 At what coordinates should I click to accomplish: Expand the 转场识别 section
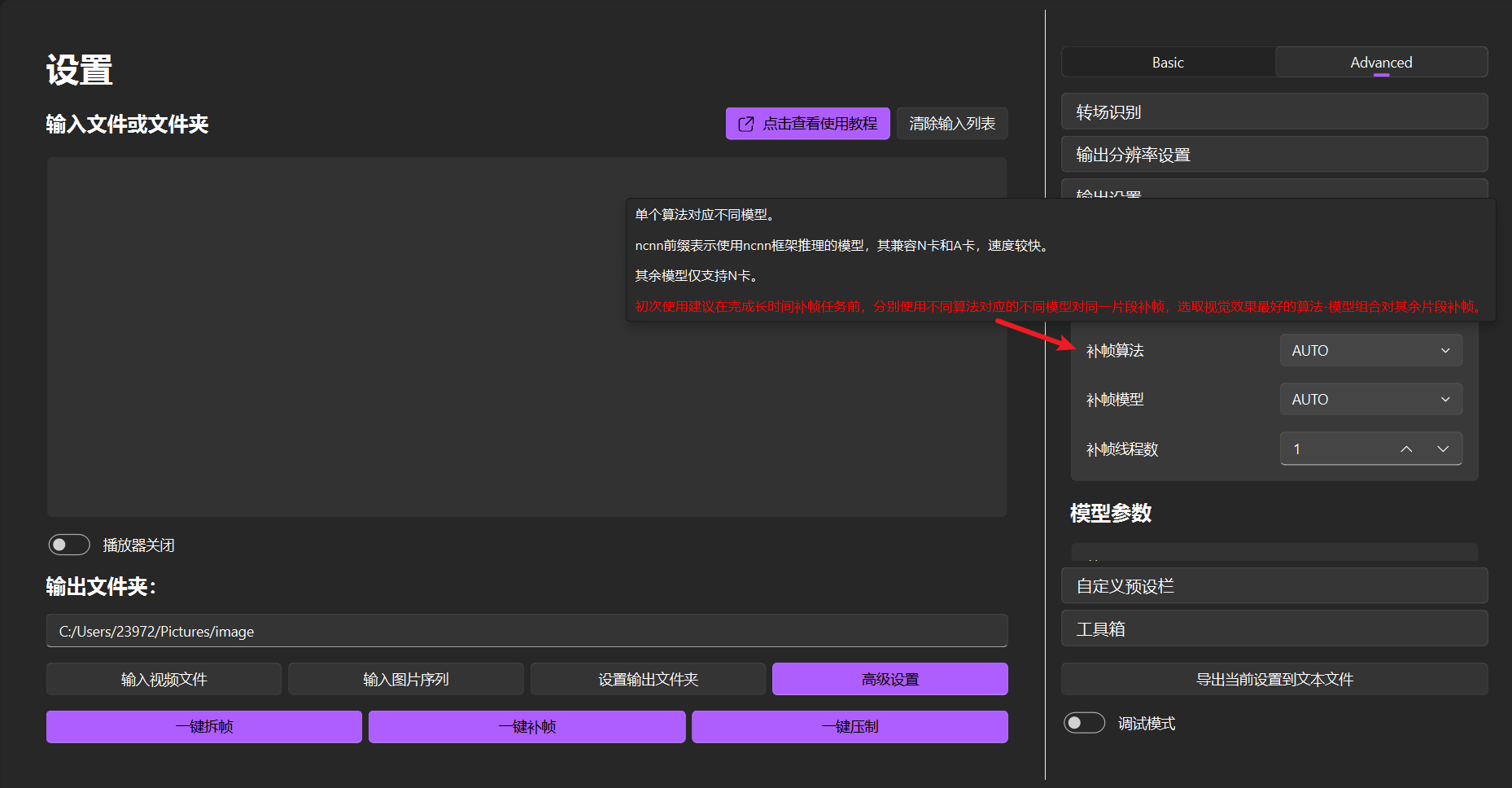click(1274, 112)
